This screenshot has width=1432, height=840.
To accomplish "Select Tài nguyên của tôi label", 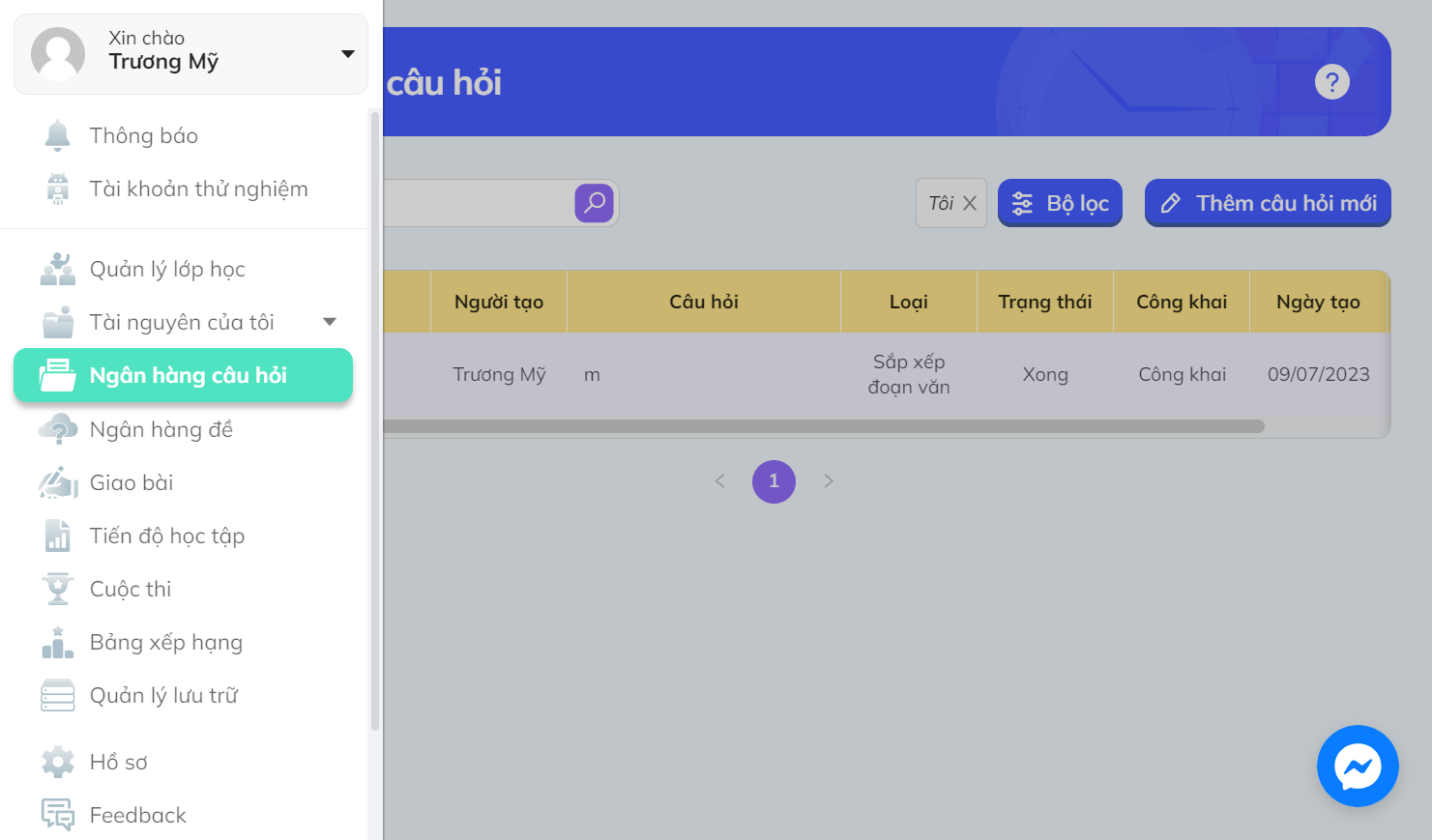I will point(182,322).
